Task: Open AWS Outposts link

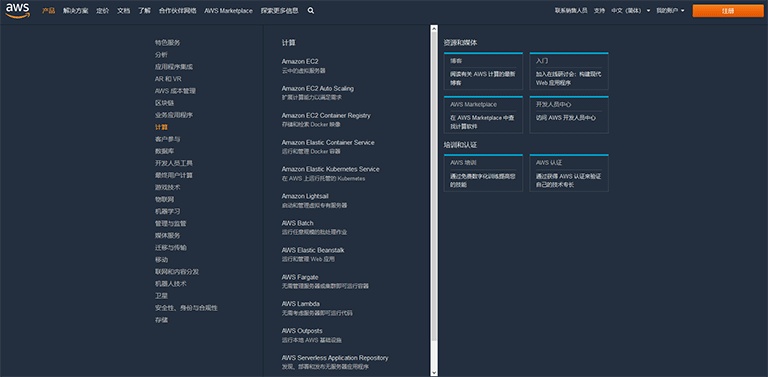Action: point(302,331)
